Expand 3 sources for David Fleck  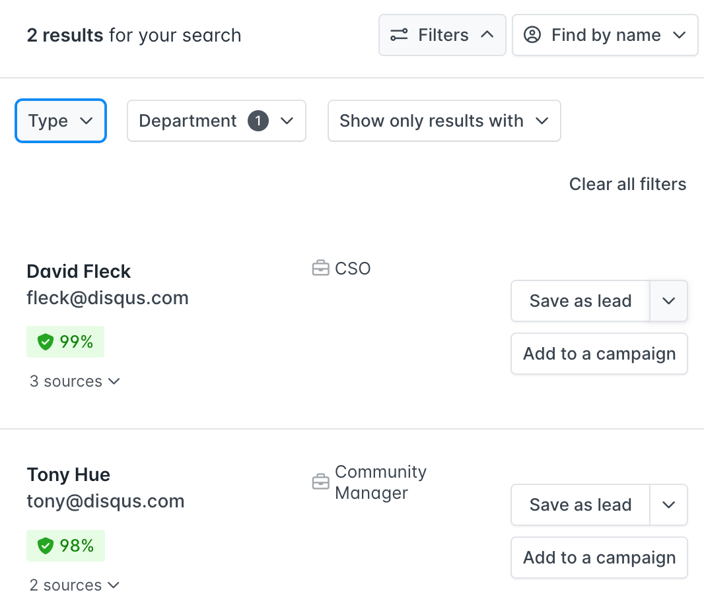(75, 381)
